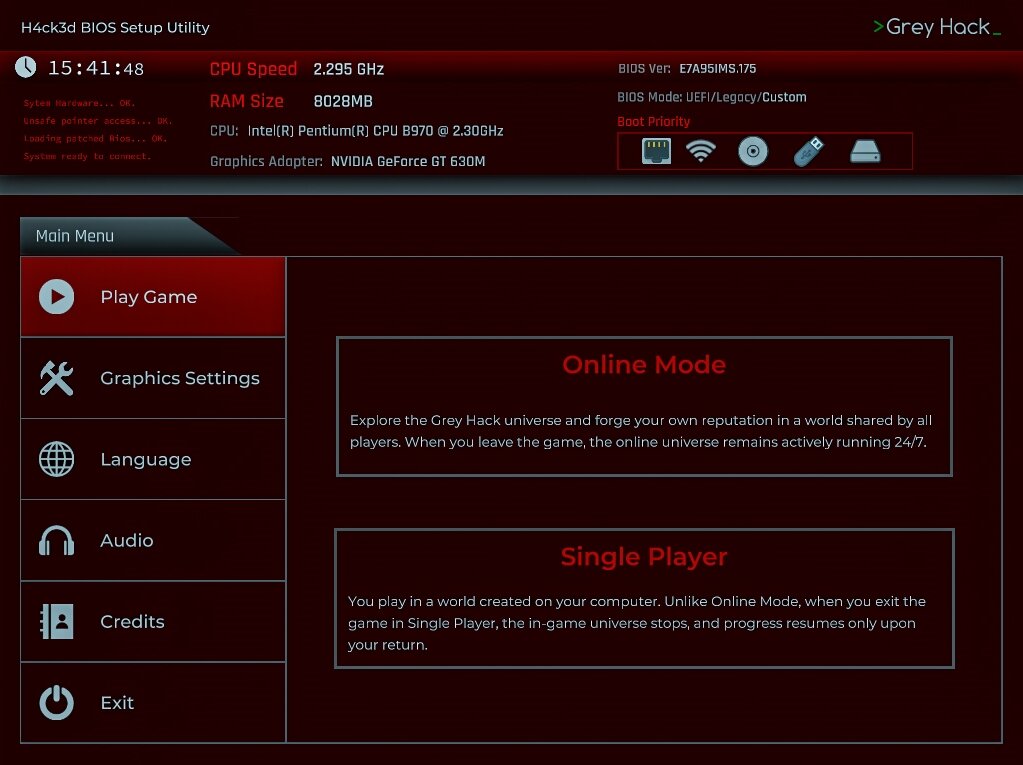Open the Play Game menu entry
1023x765 pixels.
click(153, 297)
